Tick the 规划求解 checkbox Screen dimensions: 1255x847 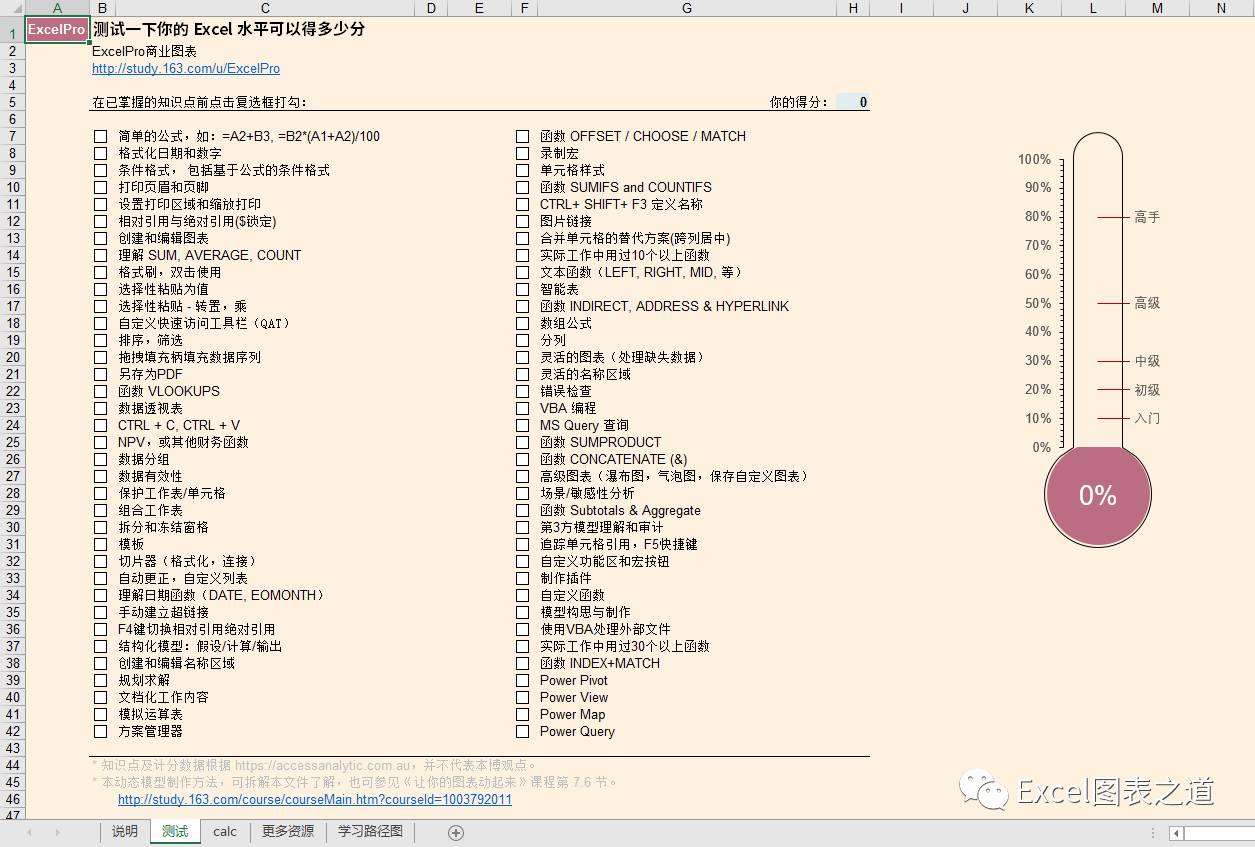[x=100, y=680]
